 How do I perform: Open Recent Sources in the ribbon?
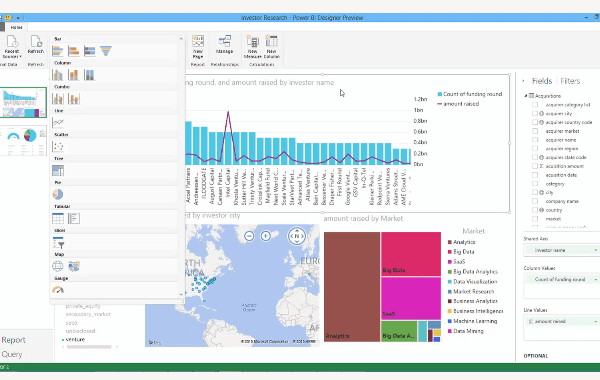coord(12,47)
